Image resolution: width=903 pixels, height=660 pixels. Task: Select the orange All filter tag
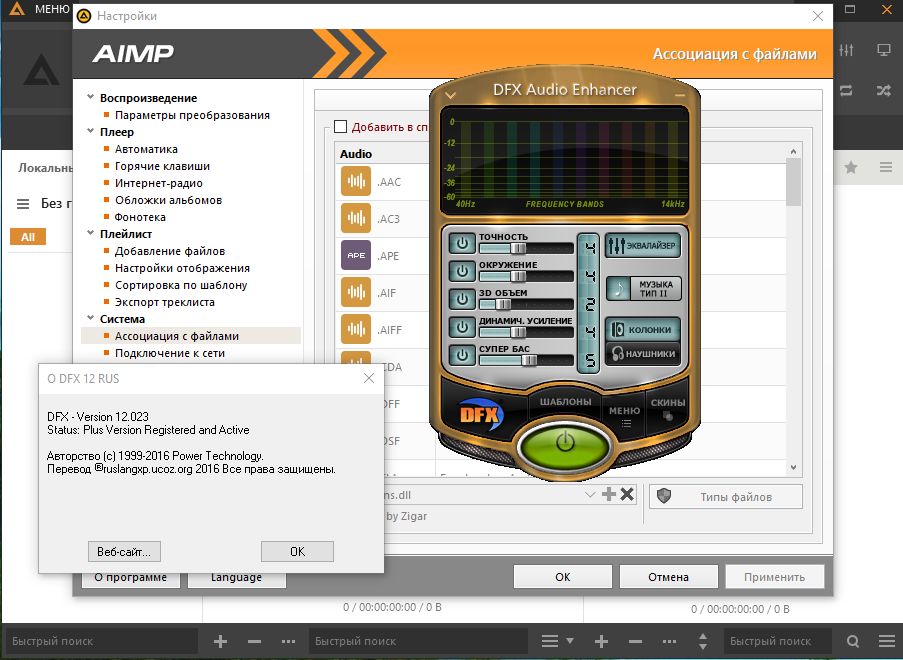[28, 237]
